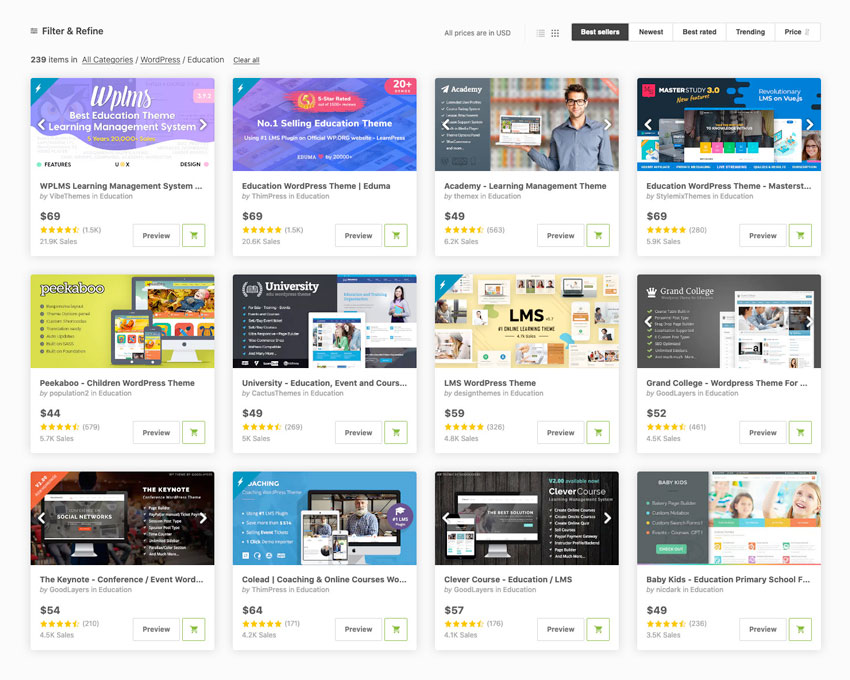
Task: Switch to list view layout
Action: [541, 33]
